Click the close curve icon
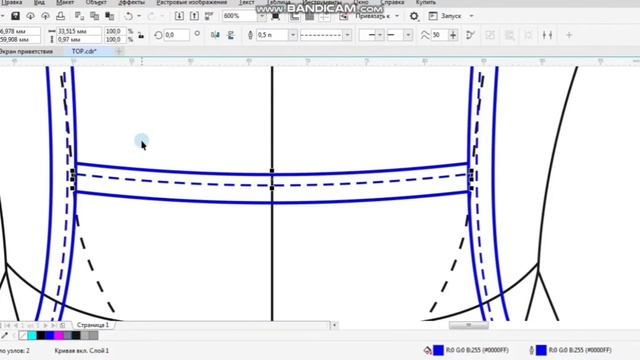Screen dimensions: 640x360 (470, 35)
